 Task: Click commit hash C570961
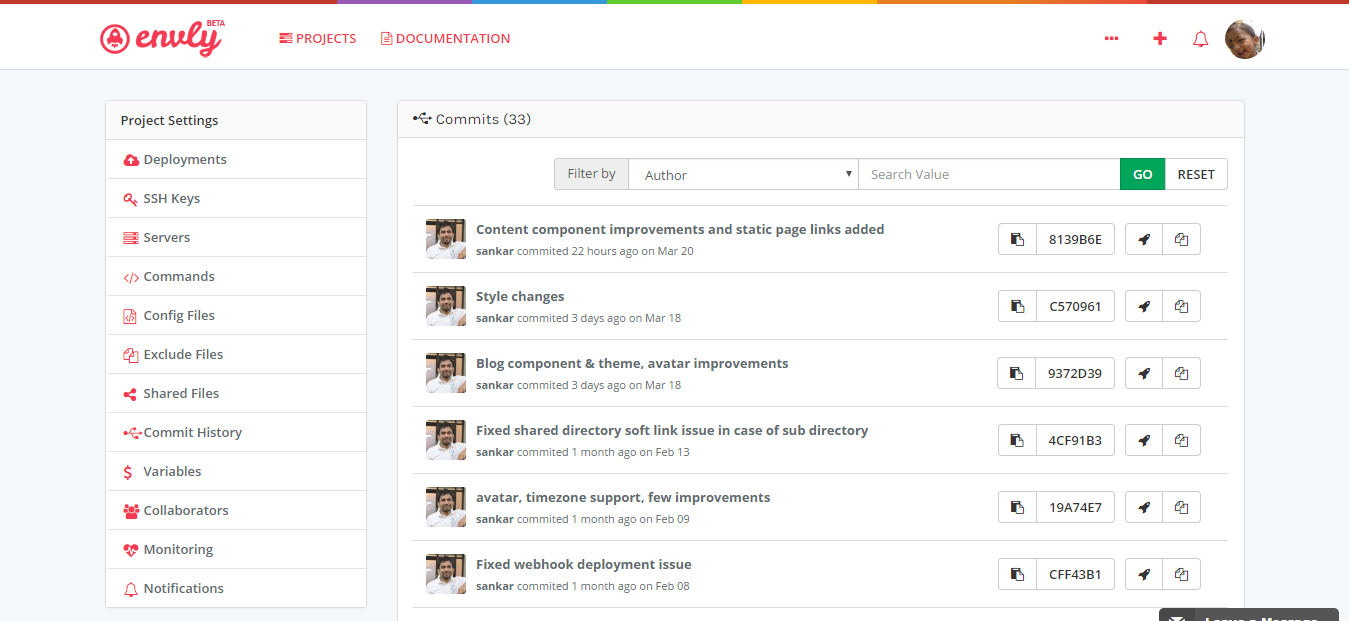click(1075, 306)
